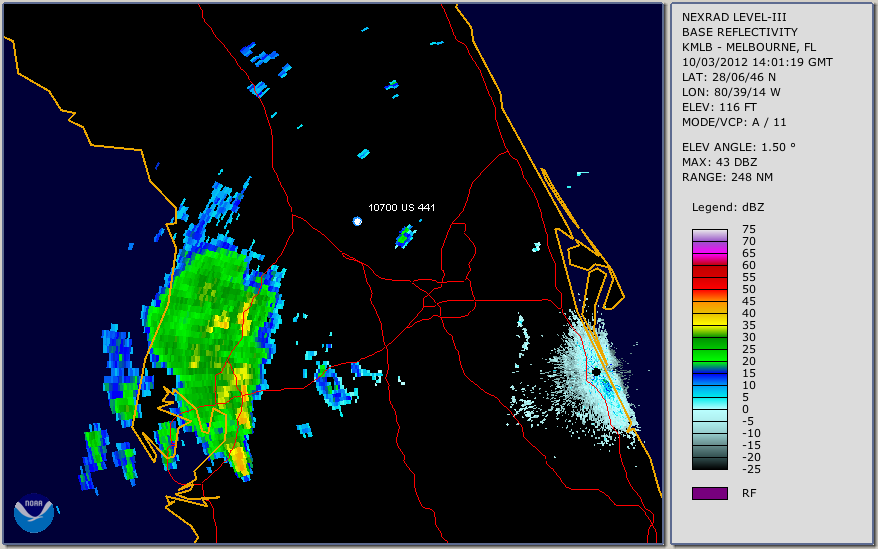
Task: Click the 50 value on legend scale
Action: 749,289
